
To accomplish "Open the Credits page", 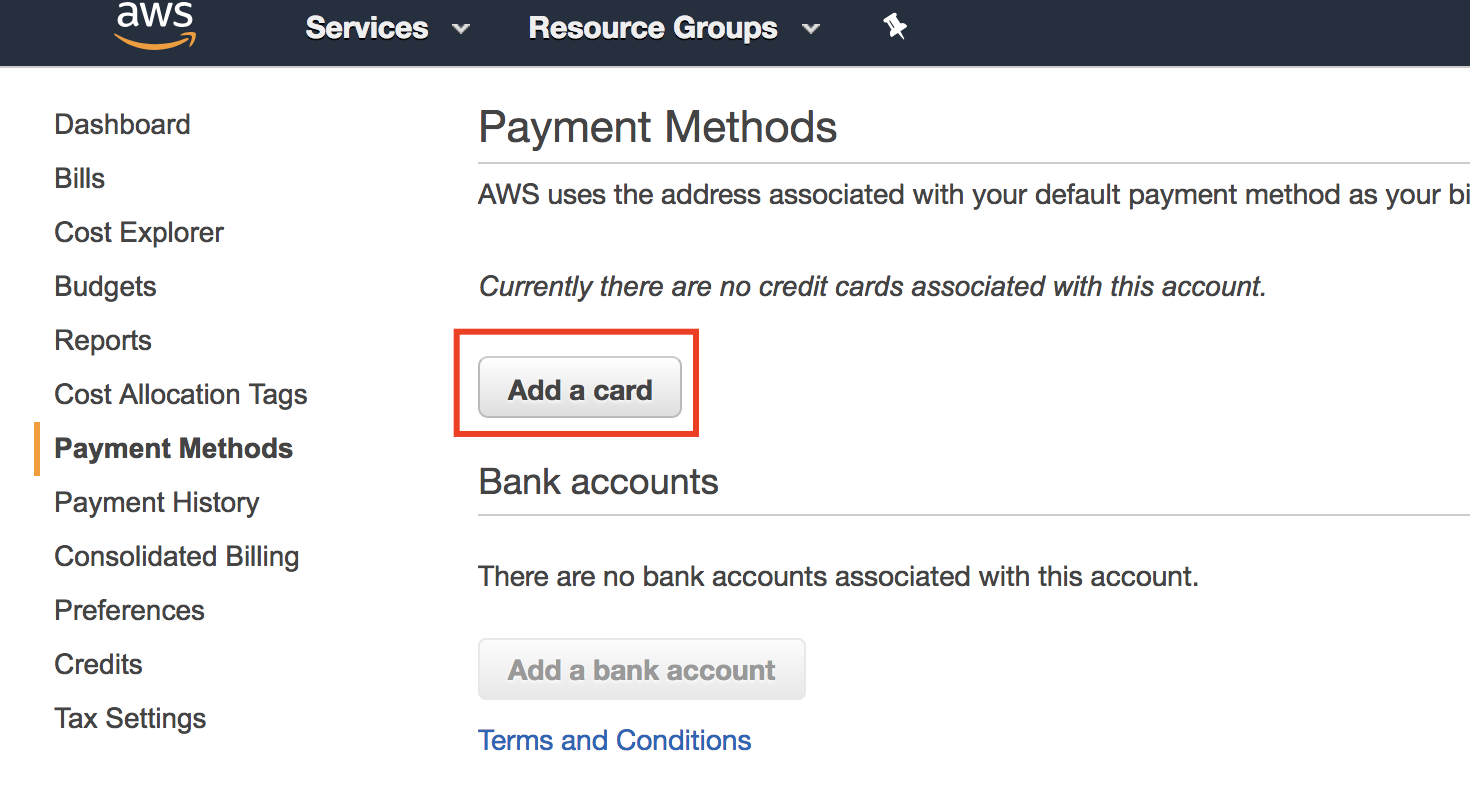I will [98, 665].
